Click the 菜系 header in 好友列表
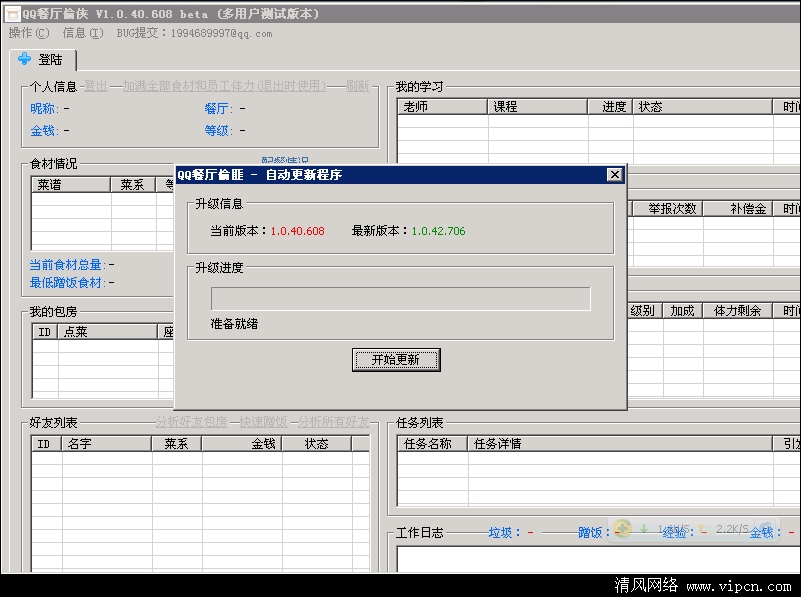Viewport: 801px width, 597px height. [176, 444]
